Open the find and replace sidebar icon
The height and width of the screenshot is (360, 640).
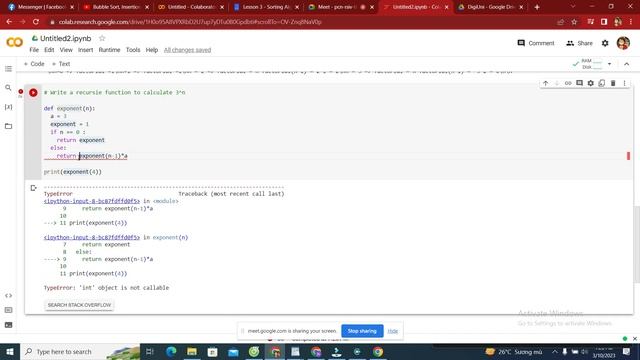8,88
